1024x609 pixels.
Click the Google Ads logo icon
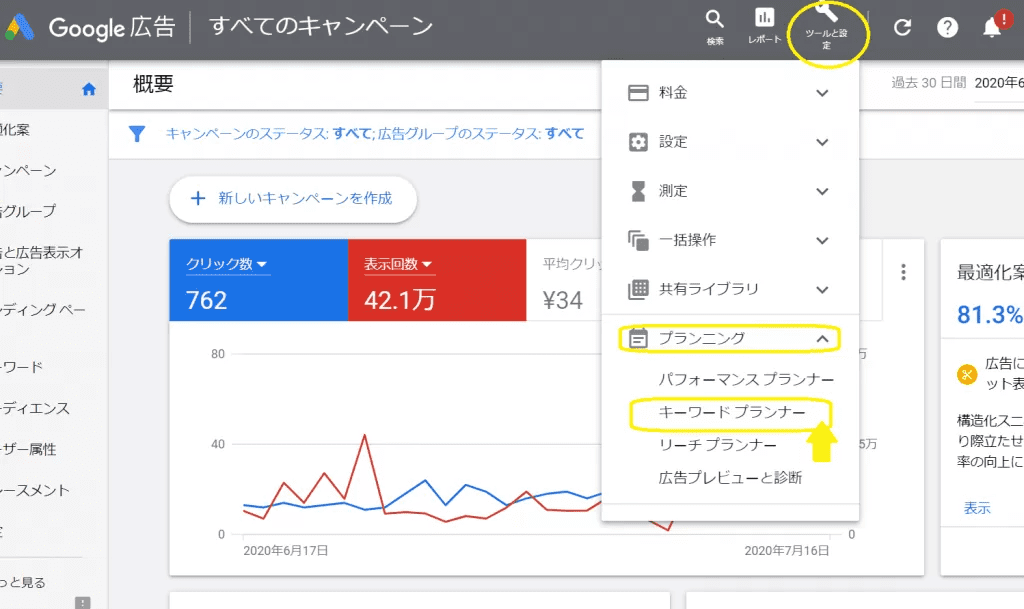tap(20, 27)
